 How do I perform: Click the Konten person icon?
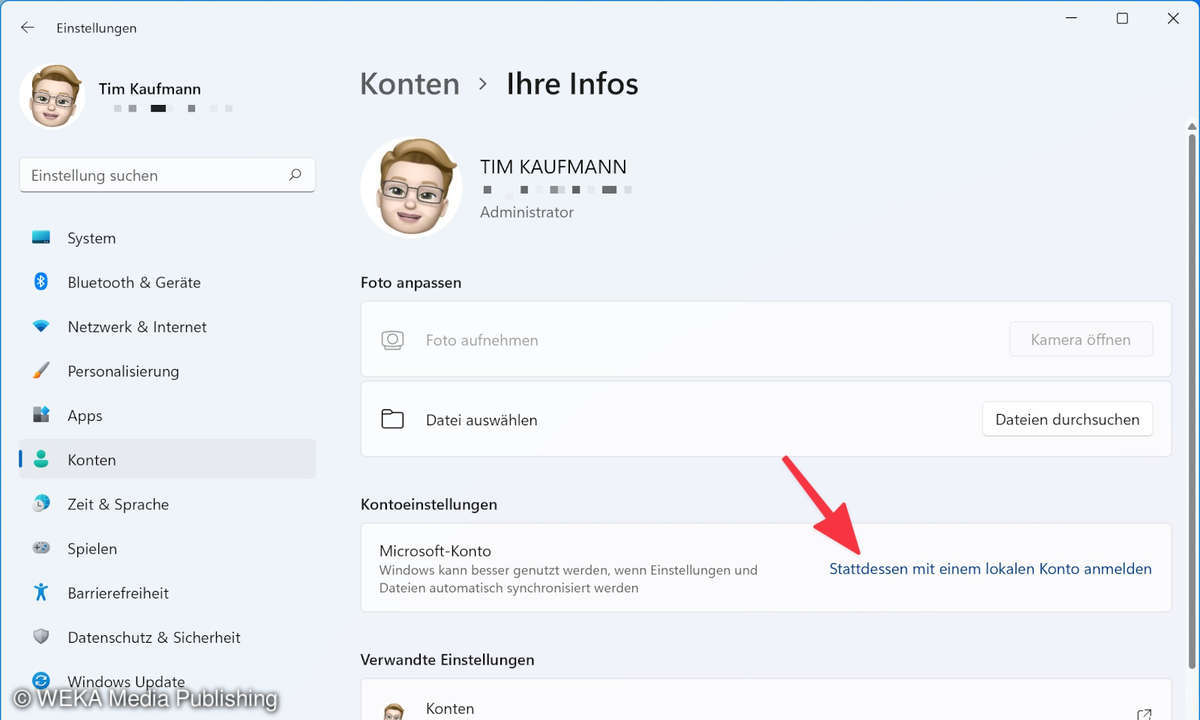pyautogui.click(x=41, y=459)
